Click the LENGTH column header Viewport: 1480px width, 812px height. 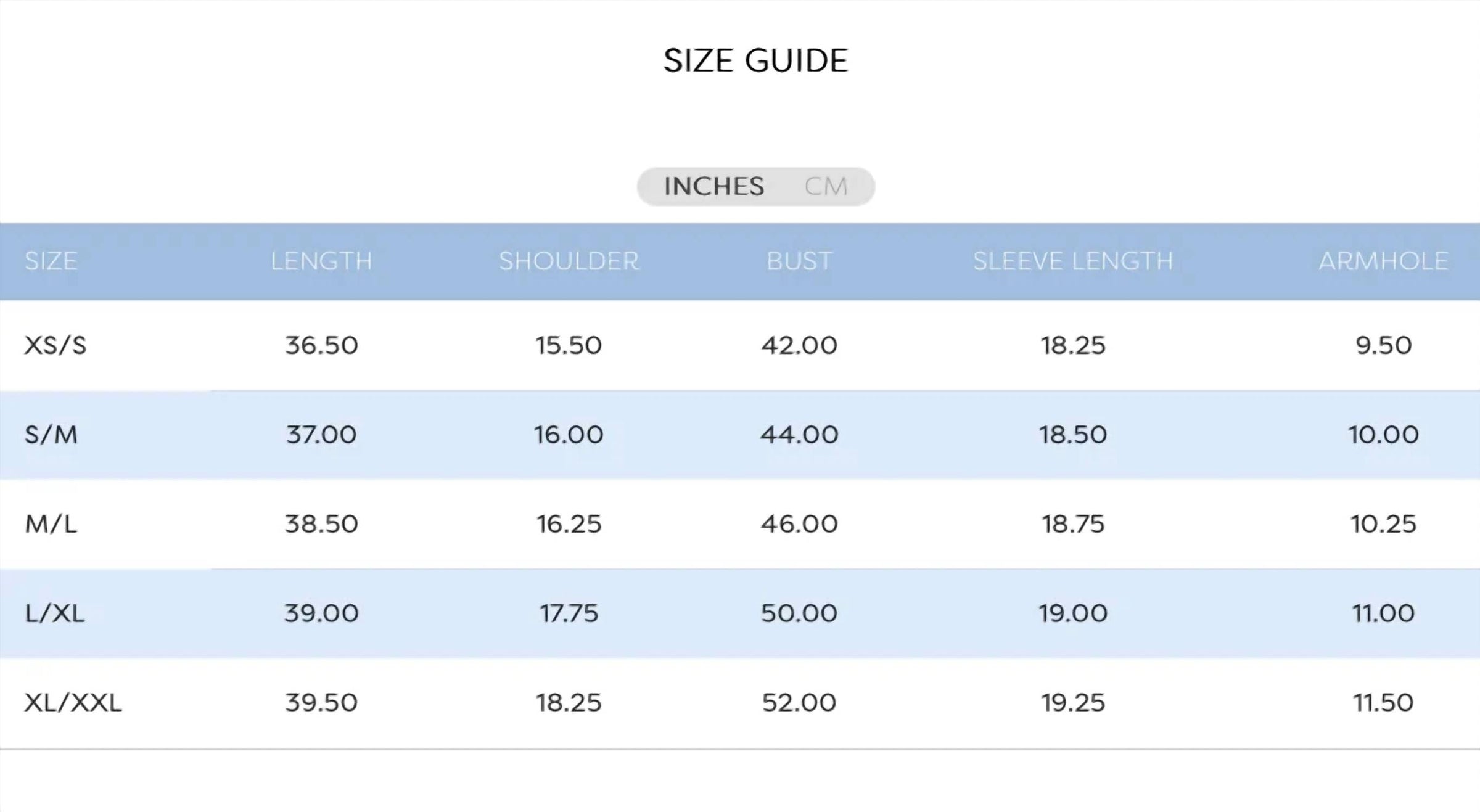[x=321, y=261]
